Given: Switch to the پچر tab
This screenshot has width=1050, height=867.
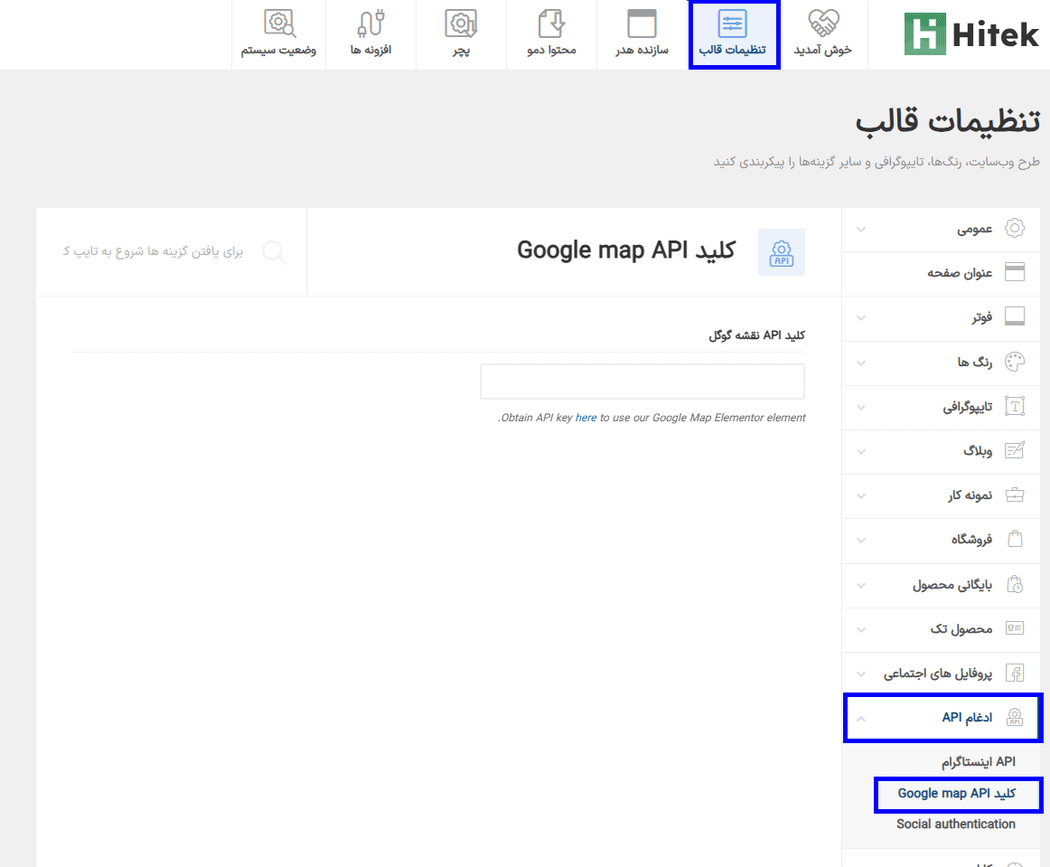Looking at the screenshot, I should [461, 35].
